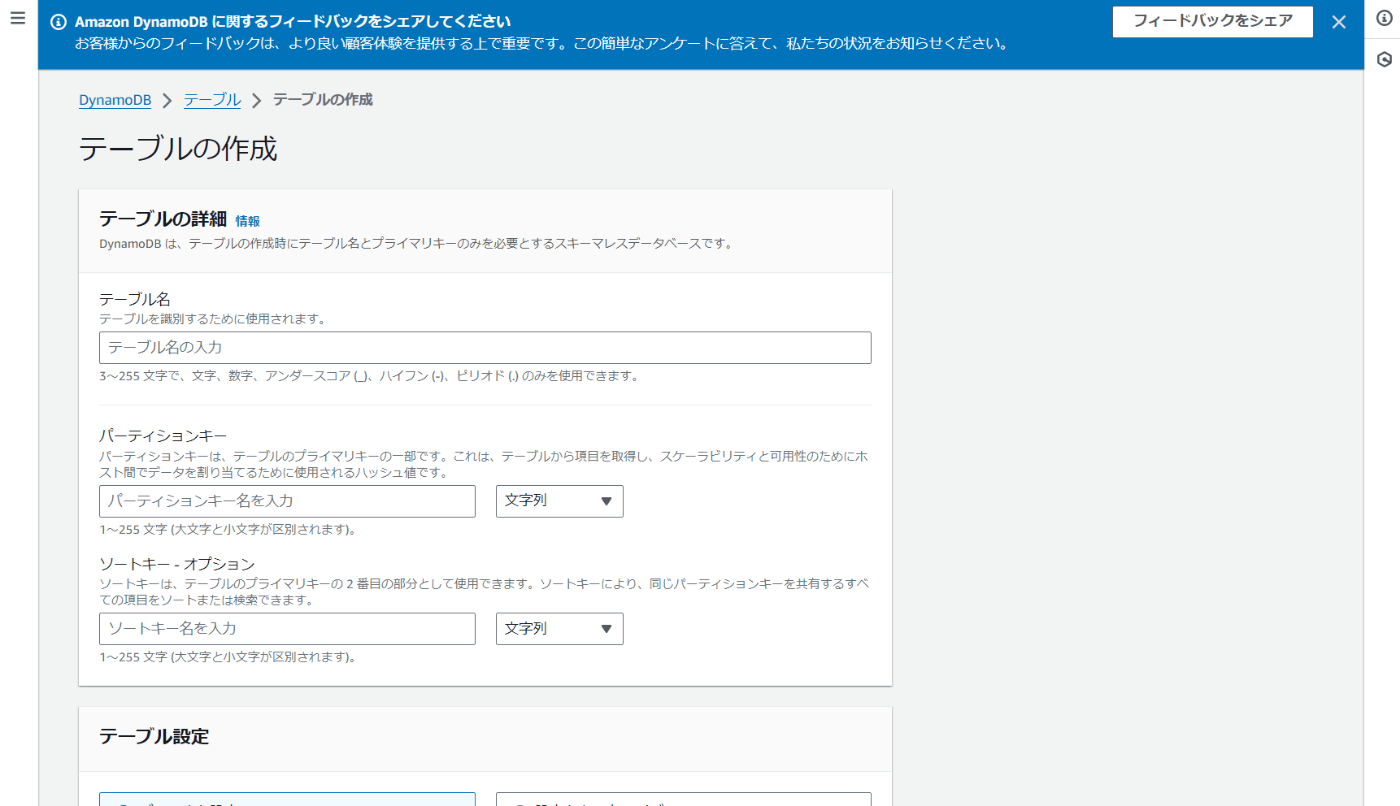Click the 'Amazon DynamoDB に関するフィードバック' banner title
1400x806 pixels.
click(293, 21)
